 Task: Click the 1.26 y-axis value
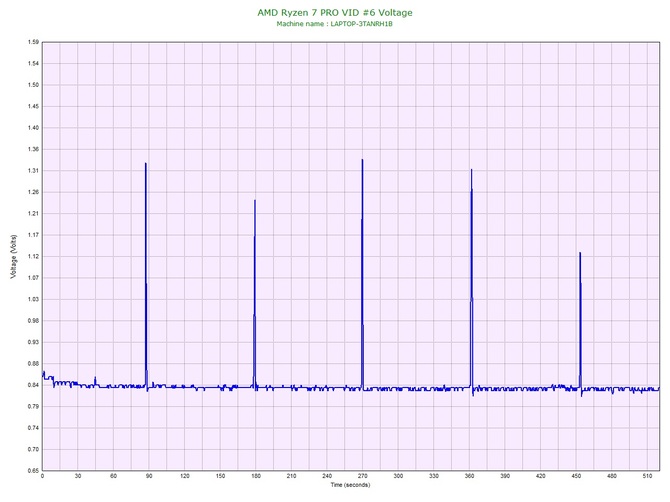tap(33, 192)
